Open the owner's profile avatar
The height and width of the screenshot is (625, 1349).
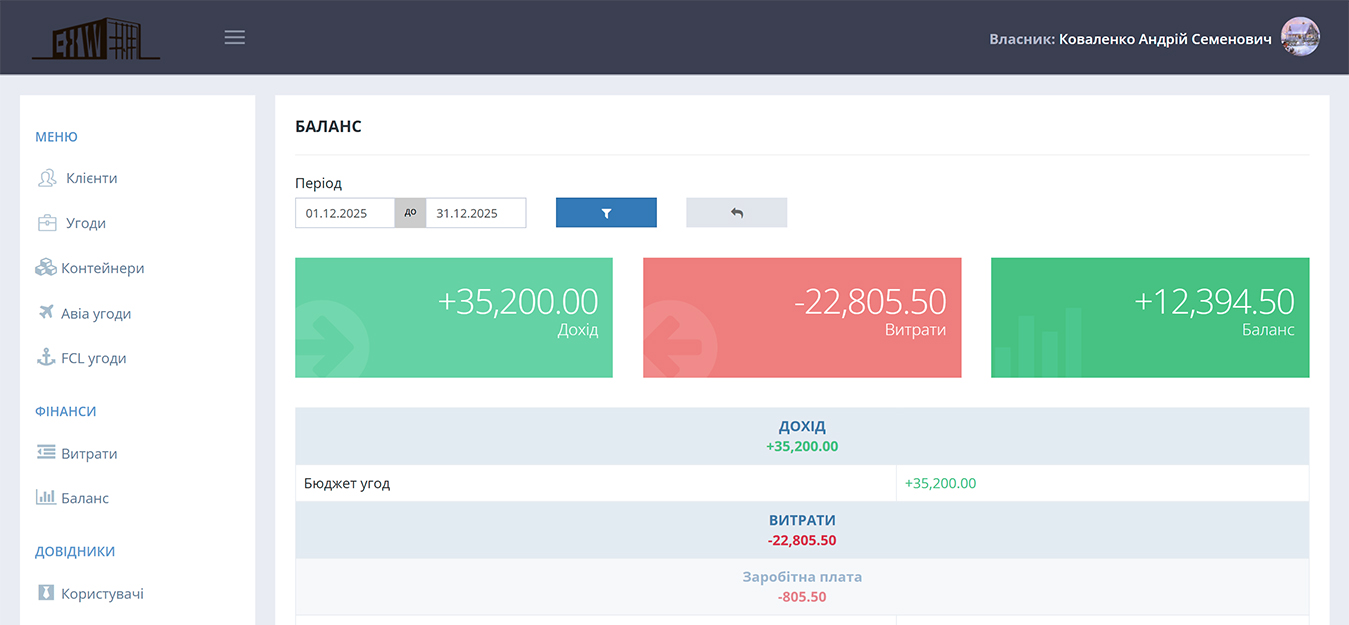1300,37
